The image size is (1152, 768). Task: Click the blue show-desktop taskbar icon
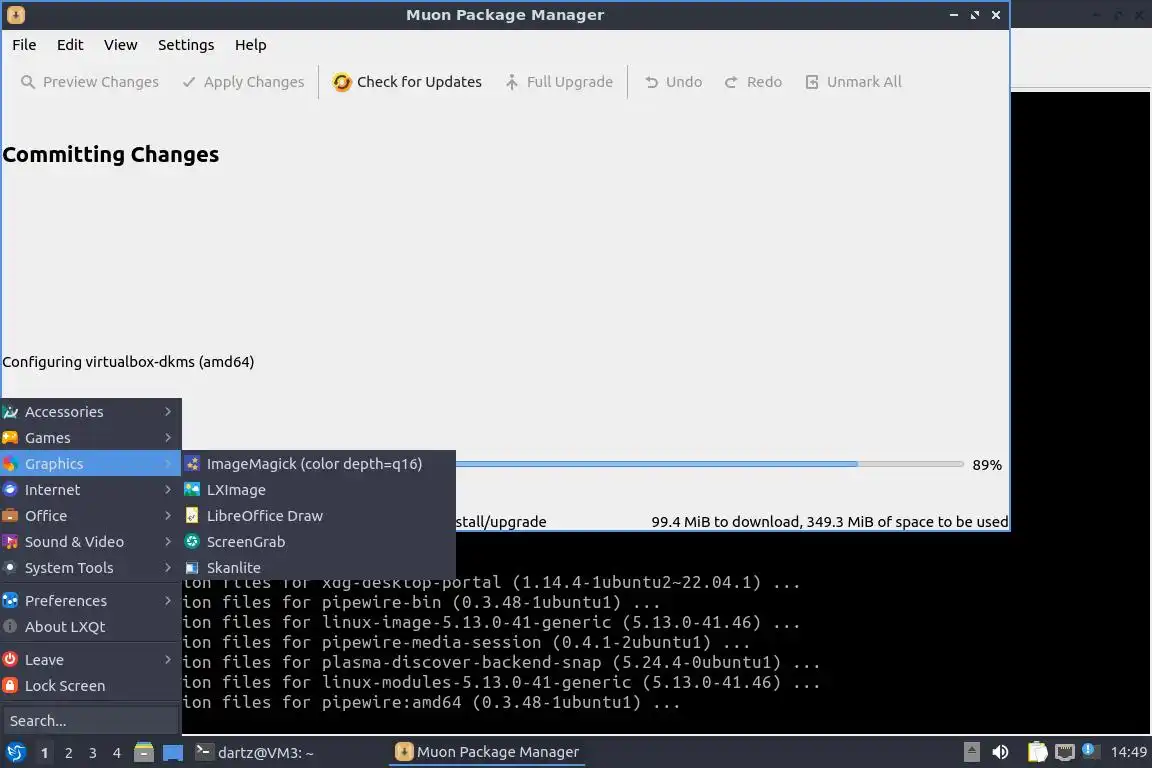point(173,753)
